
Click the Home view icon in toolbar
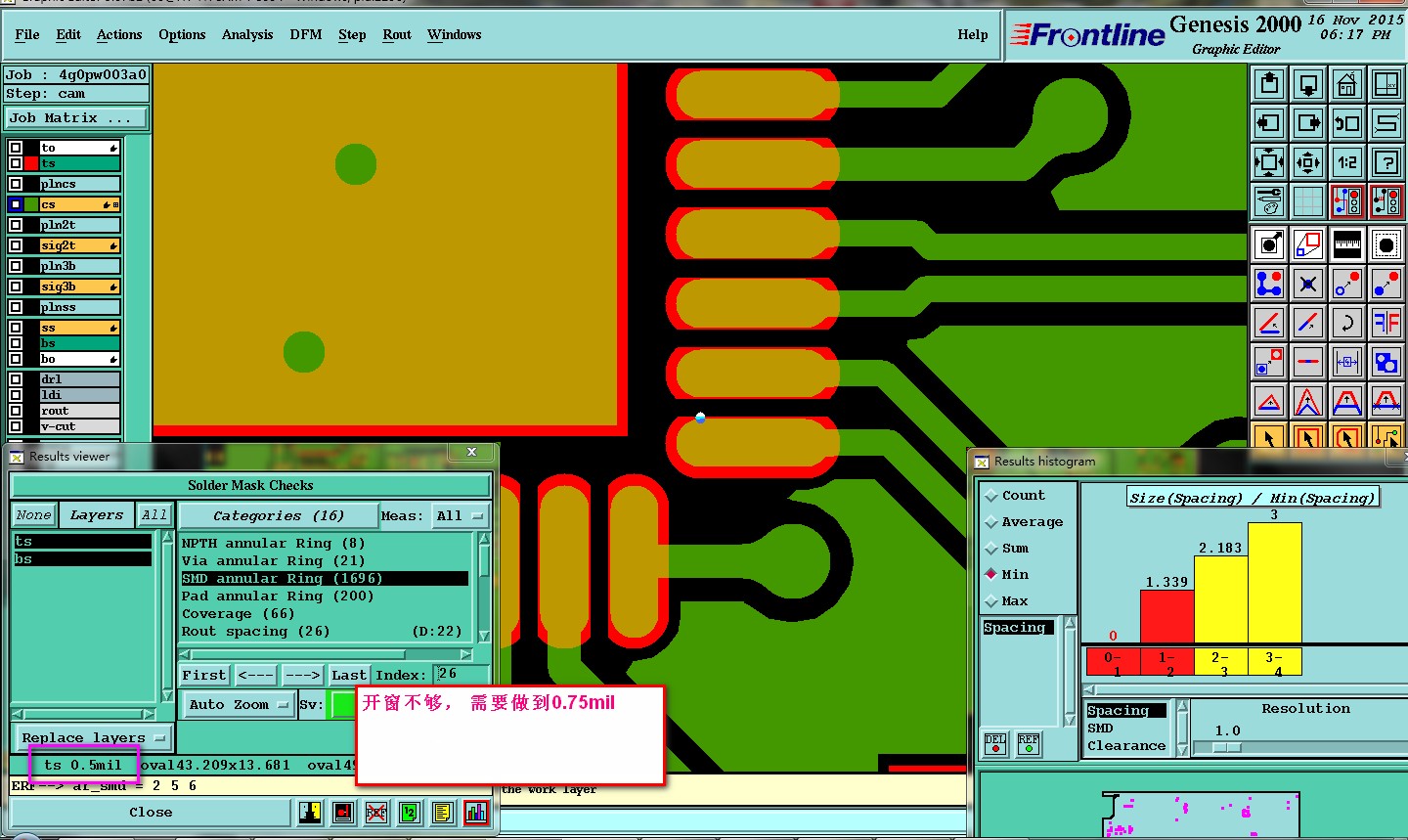(x=1347, y=85)
